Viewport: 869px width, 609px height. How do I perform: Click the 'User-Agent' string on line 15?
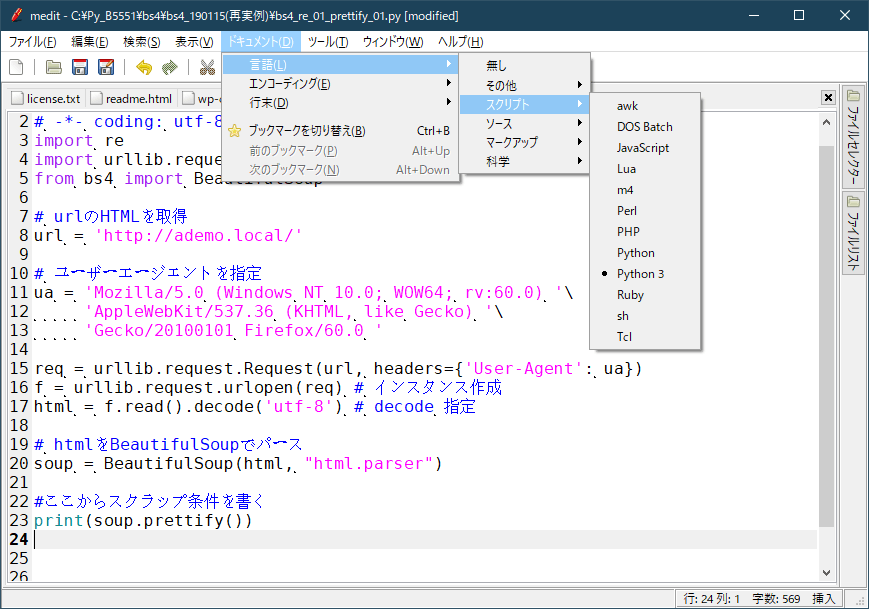click(524, 369)
